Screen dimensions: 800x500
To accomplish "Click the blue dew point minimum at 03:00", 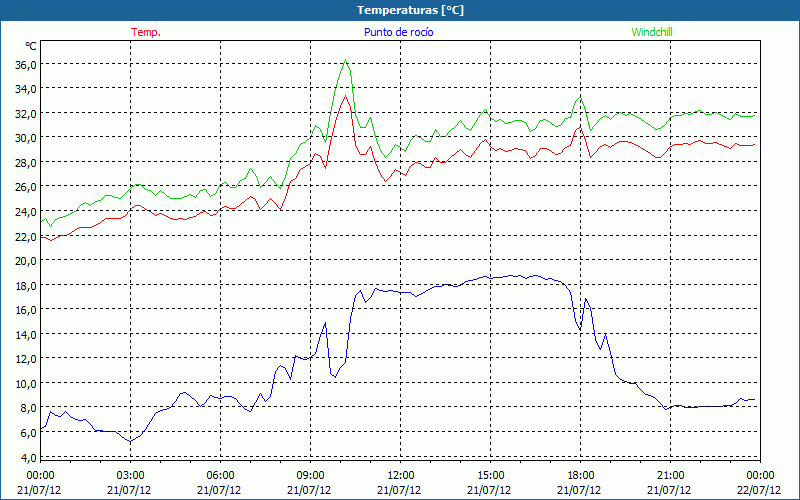I will tap(131, 441).
